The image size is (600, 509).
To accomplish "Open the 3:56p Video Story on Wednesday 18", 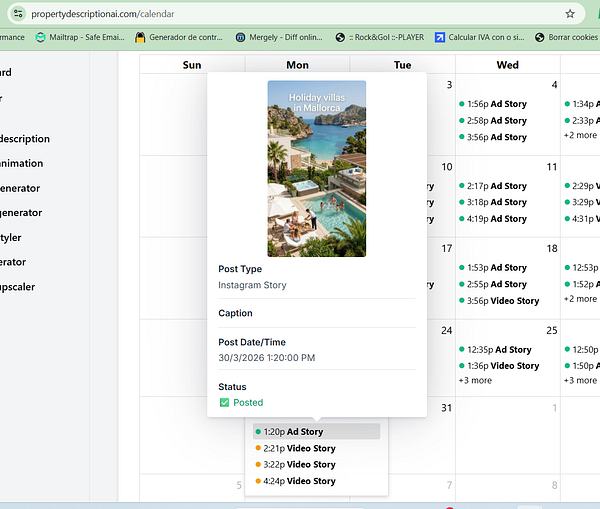I will pyautogui.click(x=499, y=301).
